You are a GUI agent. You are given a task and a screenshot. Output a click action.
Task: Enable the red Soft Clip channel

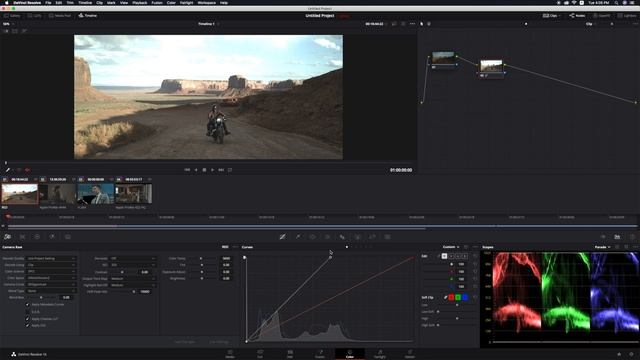tap(451, 298)
